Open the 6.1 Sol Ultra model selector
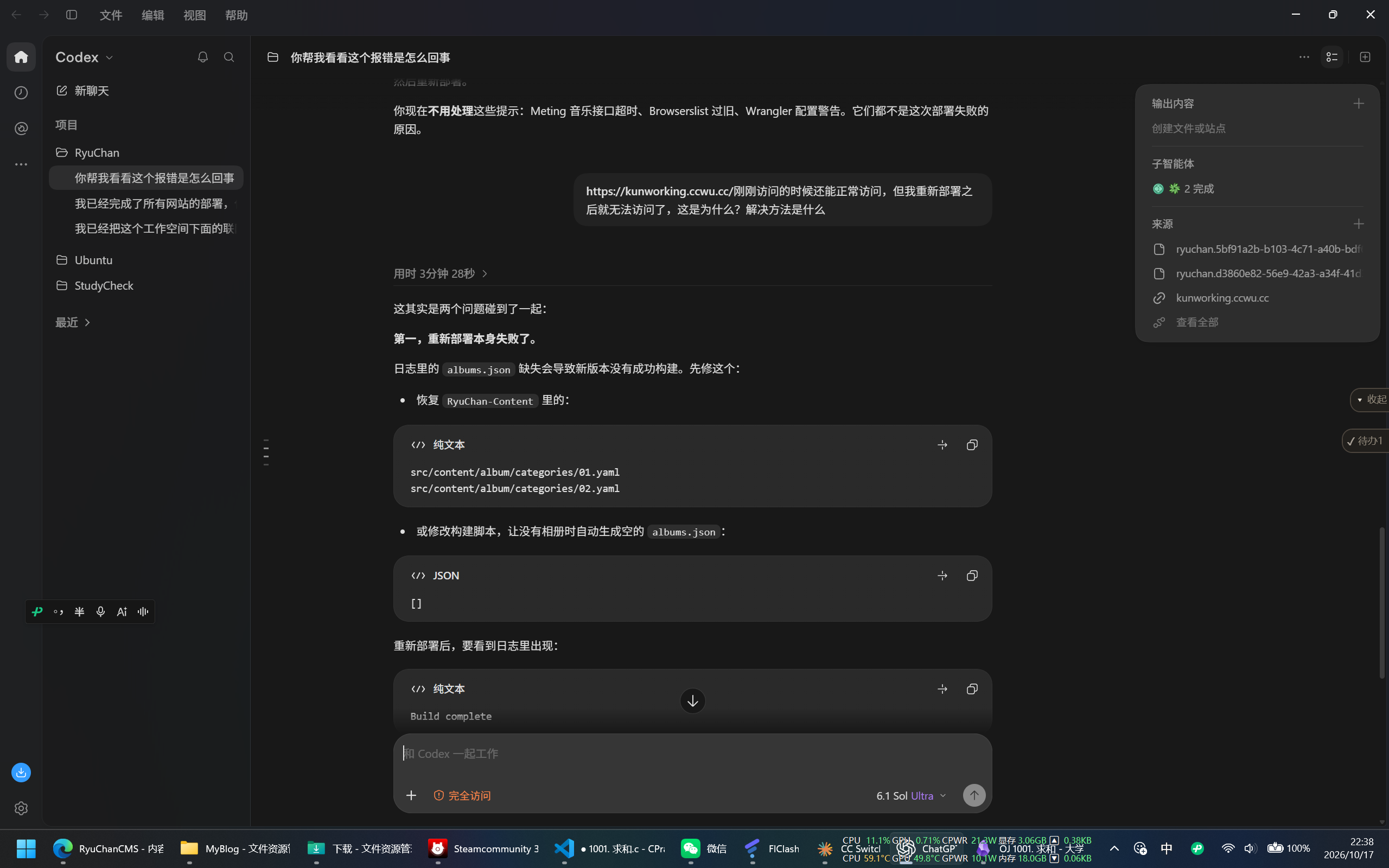1389x868 pixels. click(x=911, y=795)
